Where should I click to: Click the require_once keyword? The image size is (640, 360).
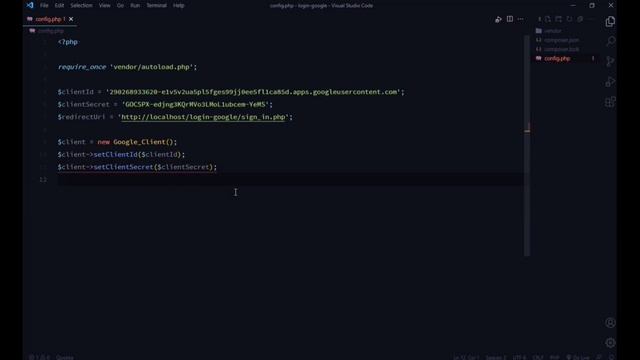[82, 67]
